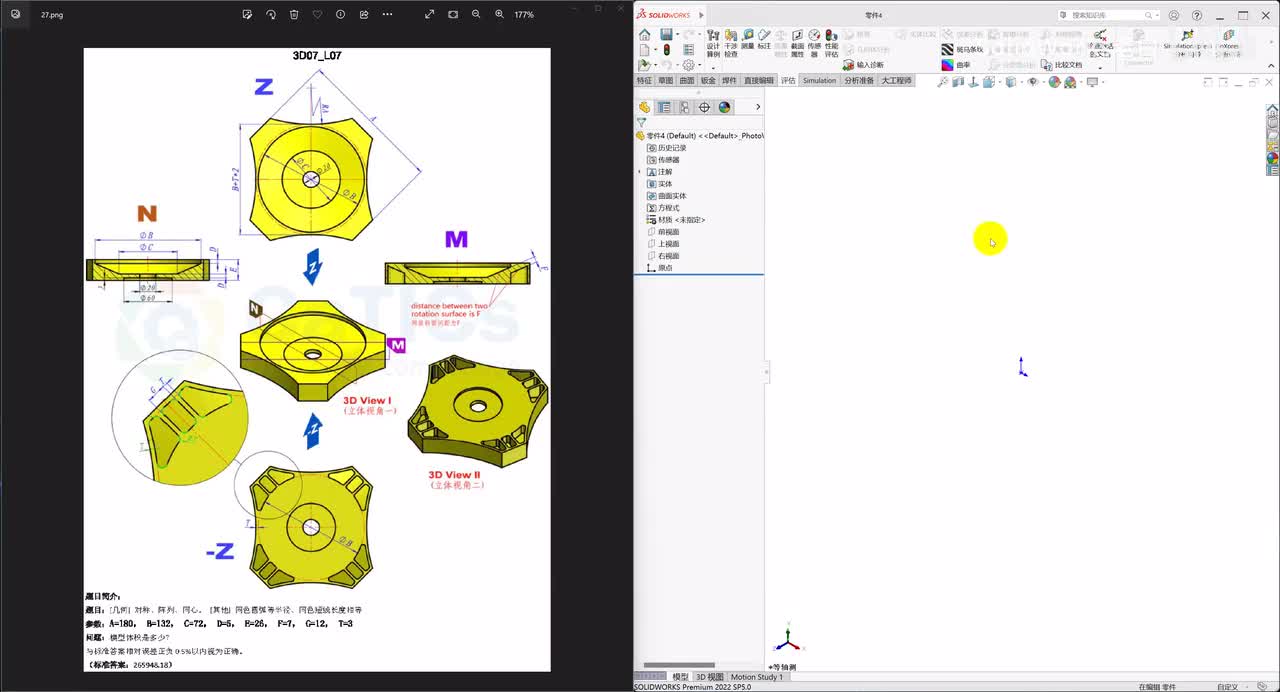Enter full screen in Photos viewer
The image size is (1280, 692).
point(429,14)
